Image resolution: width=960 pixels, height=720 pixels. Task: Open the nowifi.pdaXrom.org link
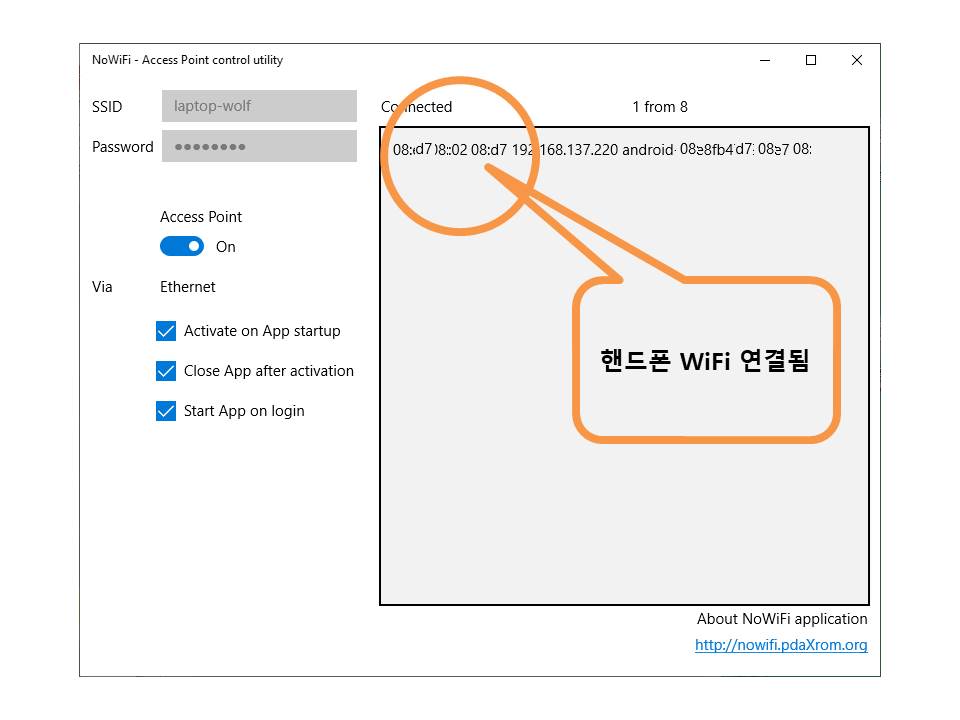[x=781, y=645]
